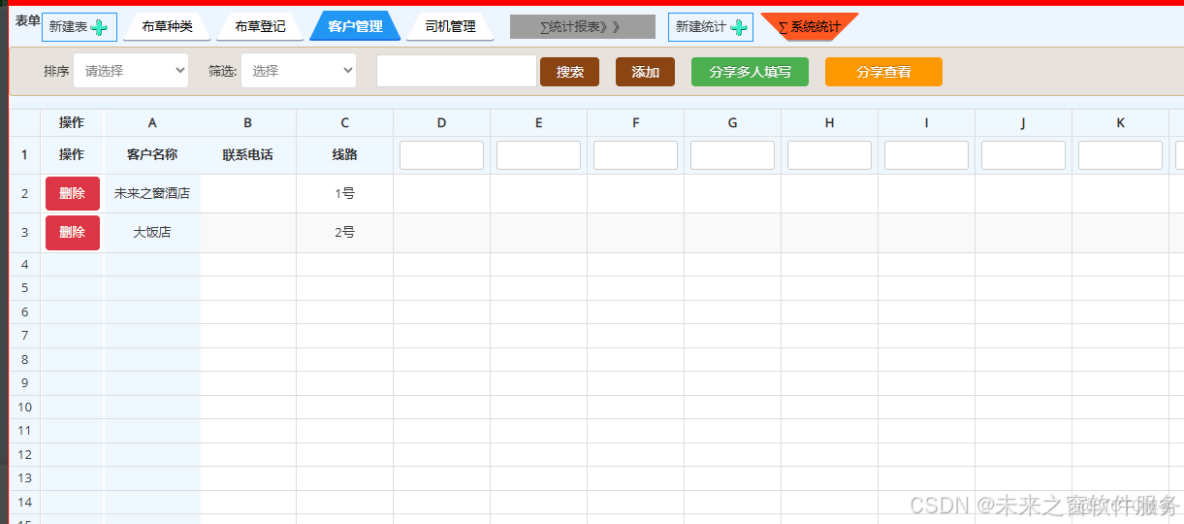The image size is (1184, 524).
Task: Focus the search text field
Action: tap(456, 71)
